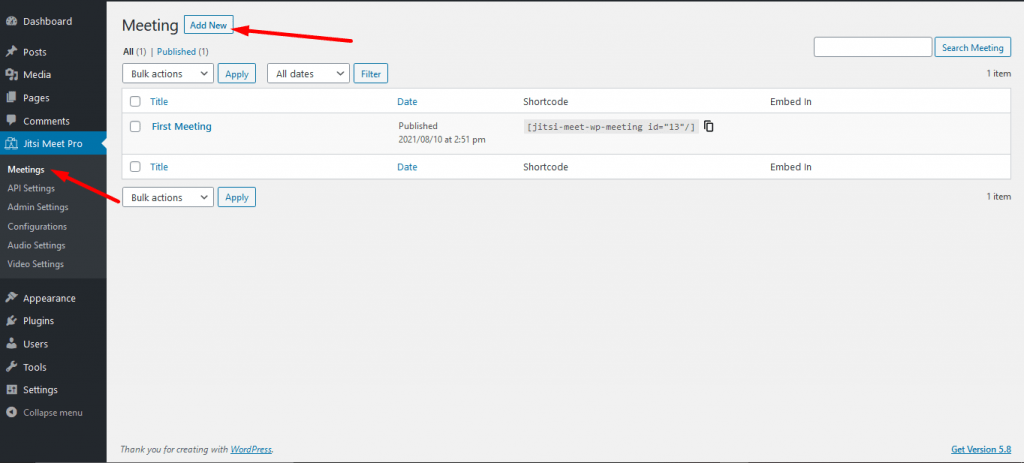Screen dimensions: 1024x463
Task: Focus the meeting search input field
Action: 872,48
